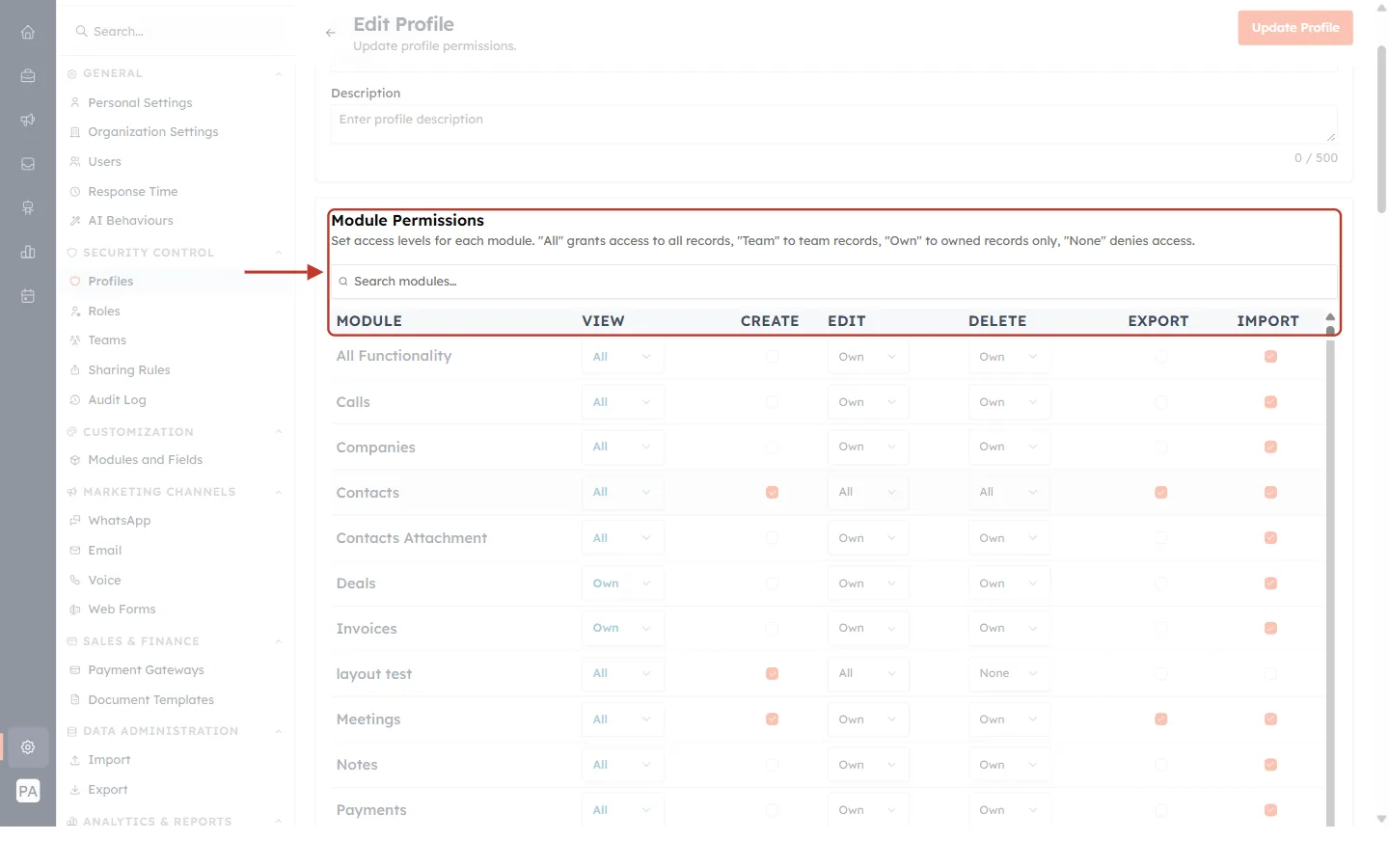Open the inbox icon in left rail
The width and height of the screenshot is (1389, 868).
tap(28, 164)
